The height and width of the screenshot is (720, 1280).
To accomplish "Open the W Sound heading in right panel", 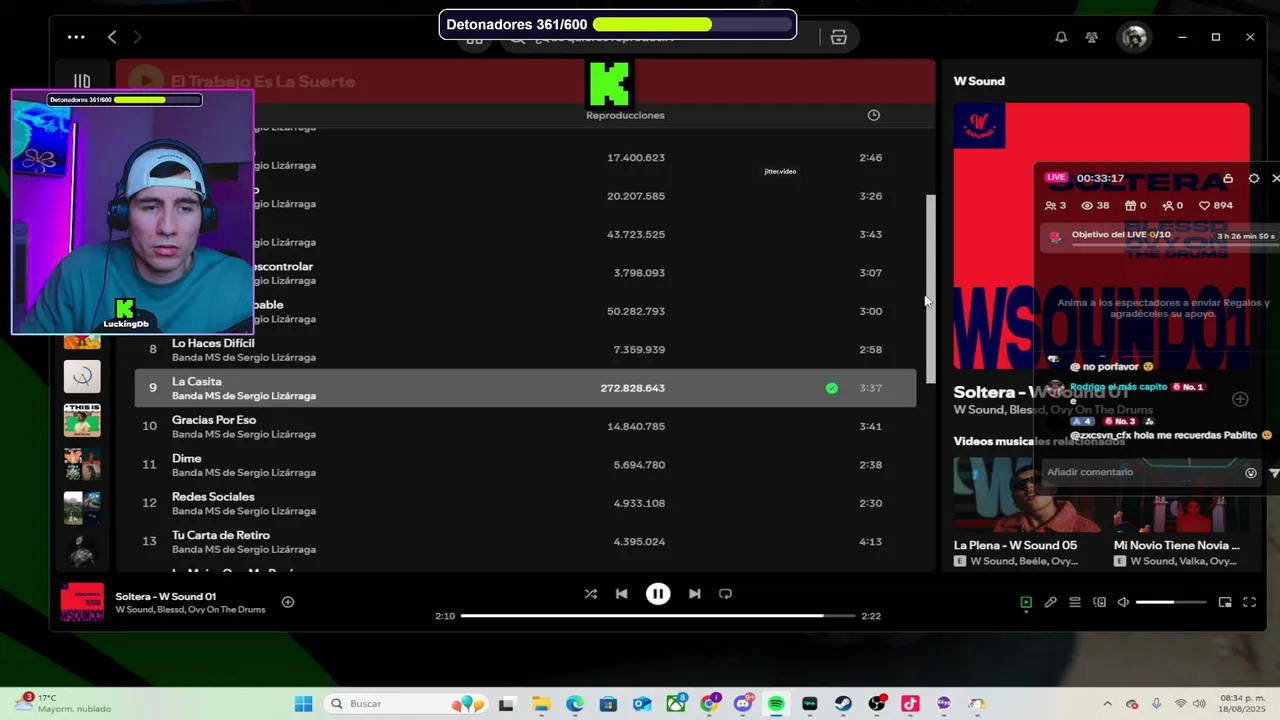I will 979,81.
